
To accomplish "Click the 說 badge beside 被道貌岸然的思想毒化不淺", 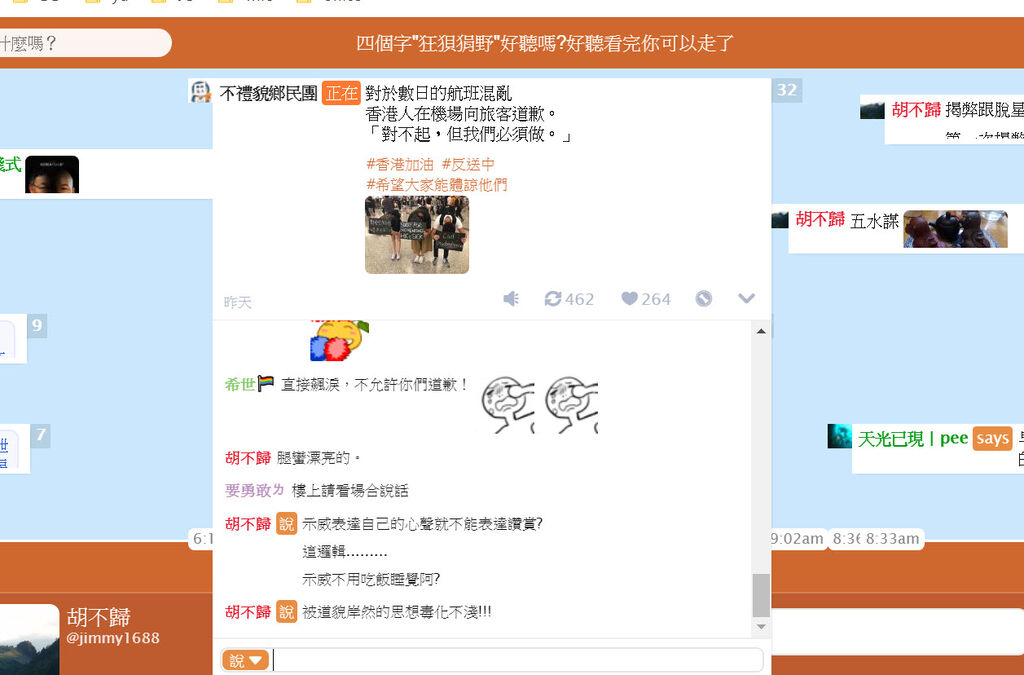I will [x=287, y=612].
